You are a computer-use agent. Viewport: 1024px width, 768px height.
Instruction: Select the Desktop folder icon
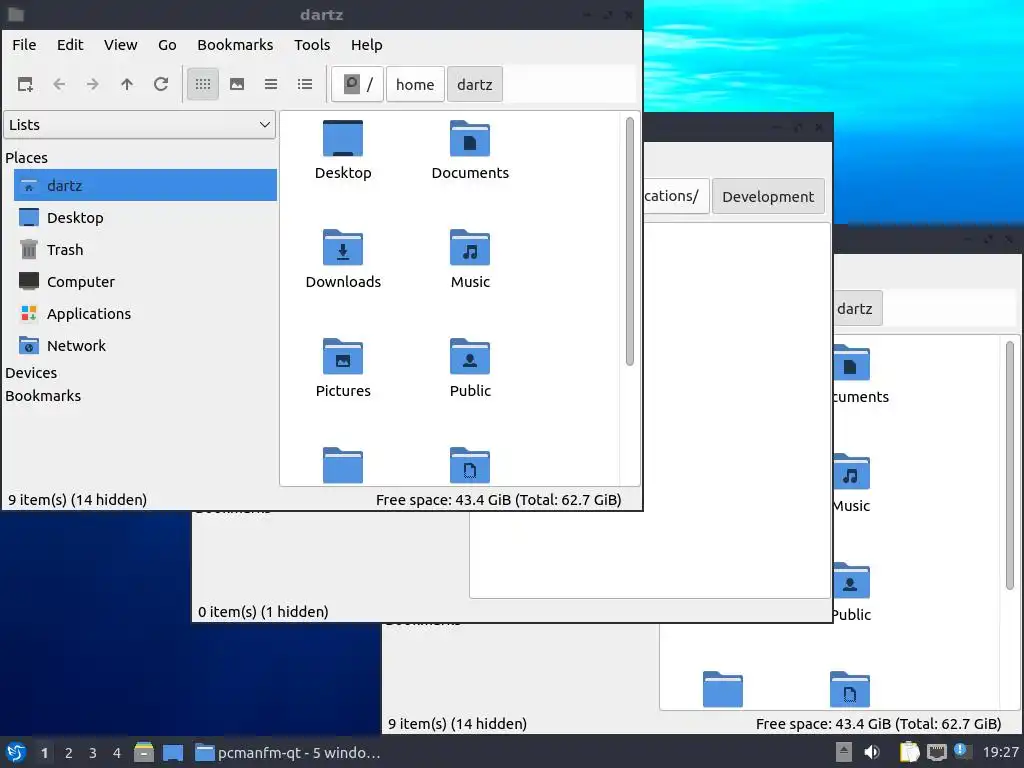coord(343,150)
